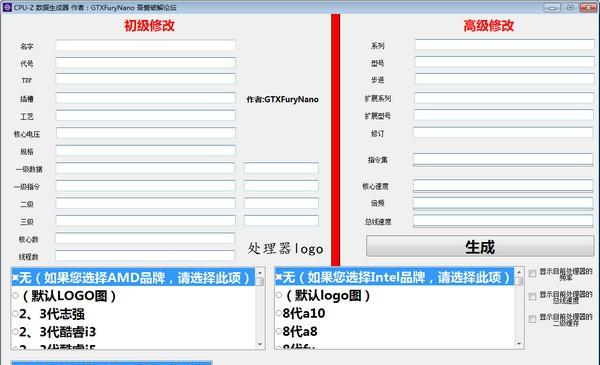Click the 工艺 input field
Screen dimensions: 600x365
pyautogui.click(x=145, y=116)
